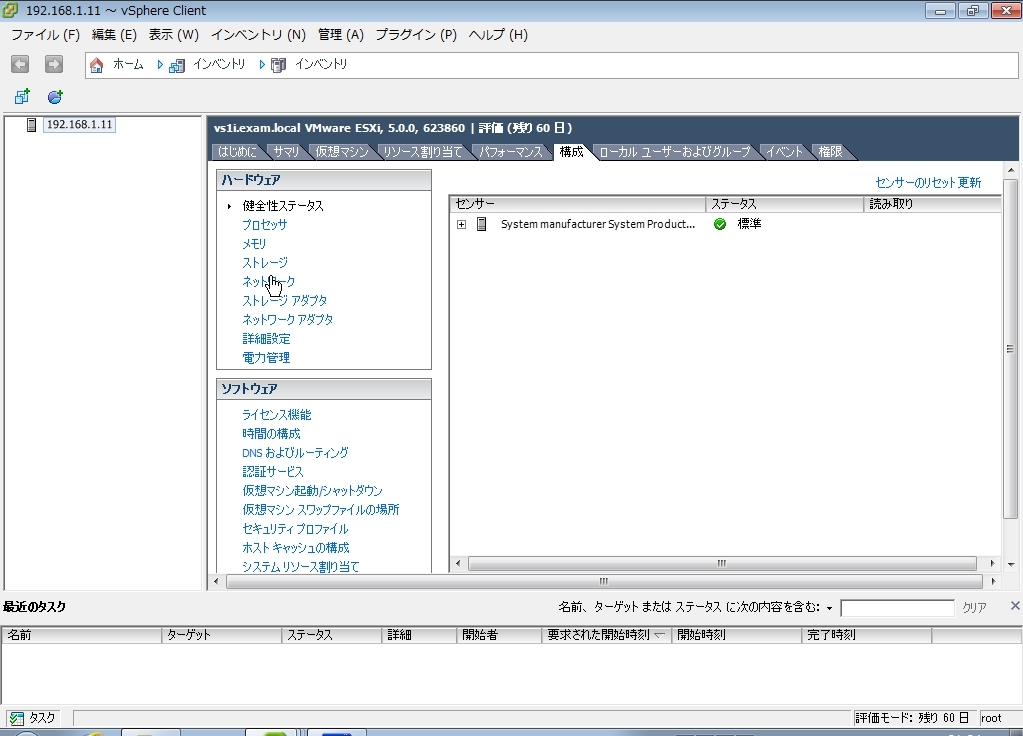Open 編集 (E) menu
The width and height of the screenshot is (1023, 736).
pyautogui.click(x=114, y=35)
